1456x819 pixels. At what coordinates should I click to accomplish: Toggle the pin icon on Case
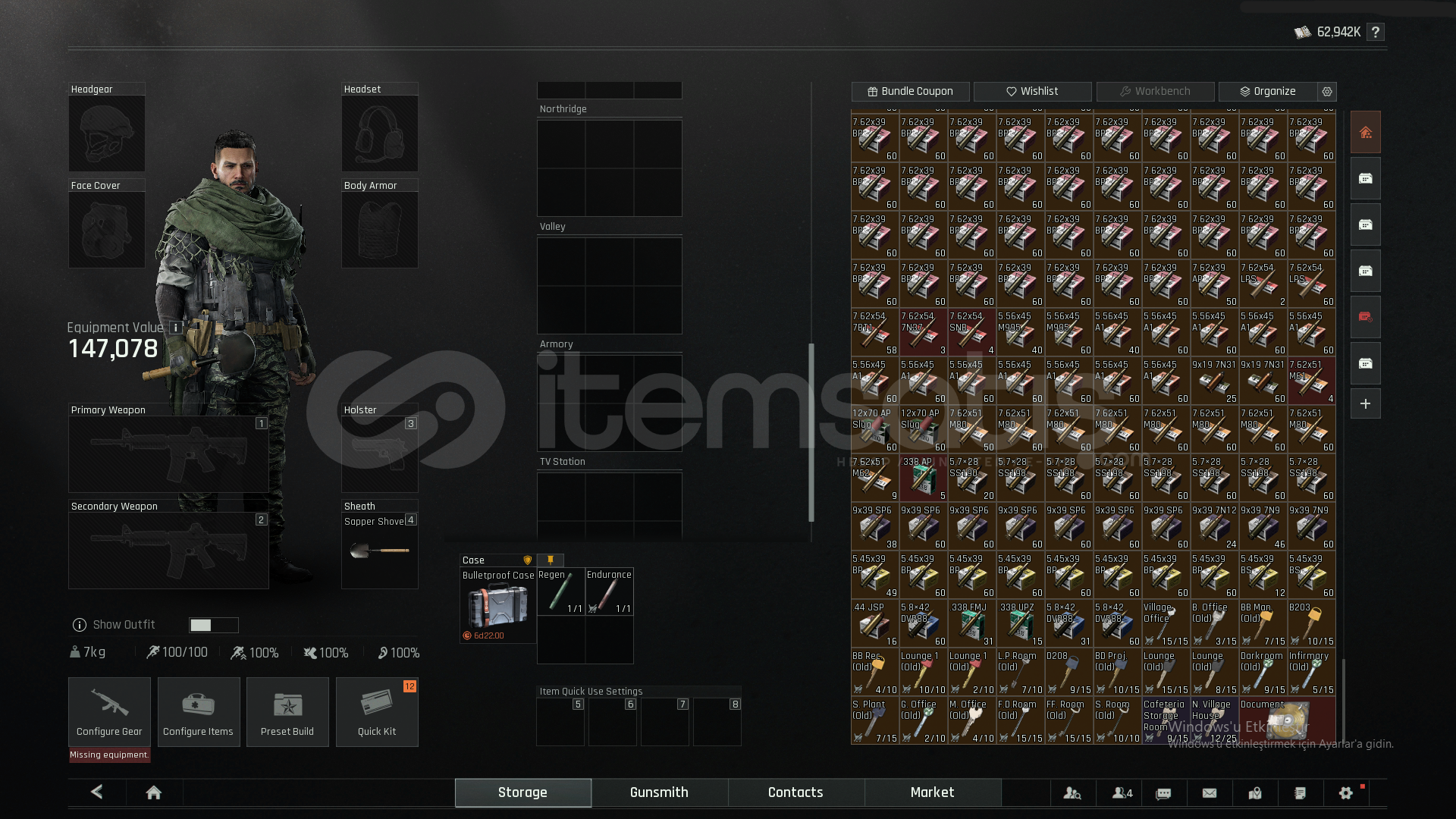tap(551, 560)
